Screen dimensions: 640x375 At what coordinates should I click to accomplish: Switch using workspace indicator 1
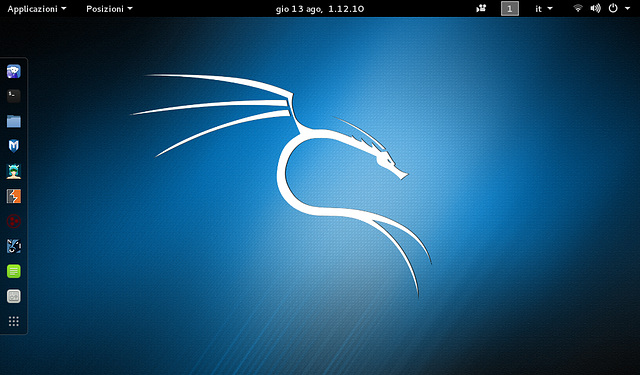click(x=510, y=9)
